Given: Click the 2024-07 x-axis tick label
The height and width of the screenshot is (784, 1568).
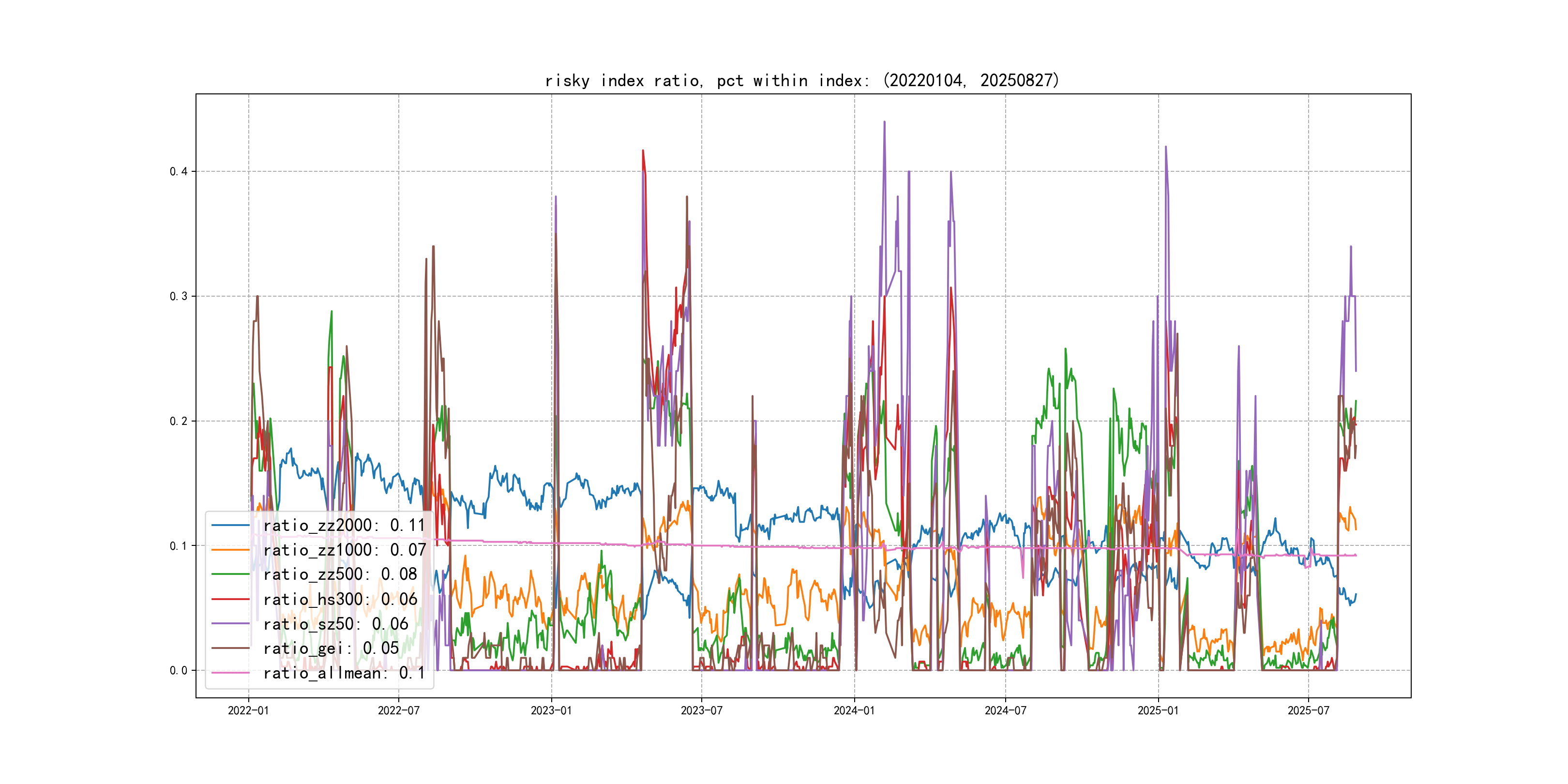Looking at the screenshot, I should point(1005,710).
